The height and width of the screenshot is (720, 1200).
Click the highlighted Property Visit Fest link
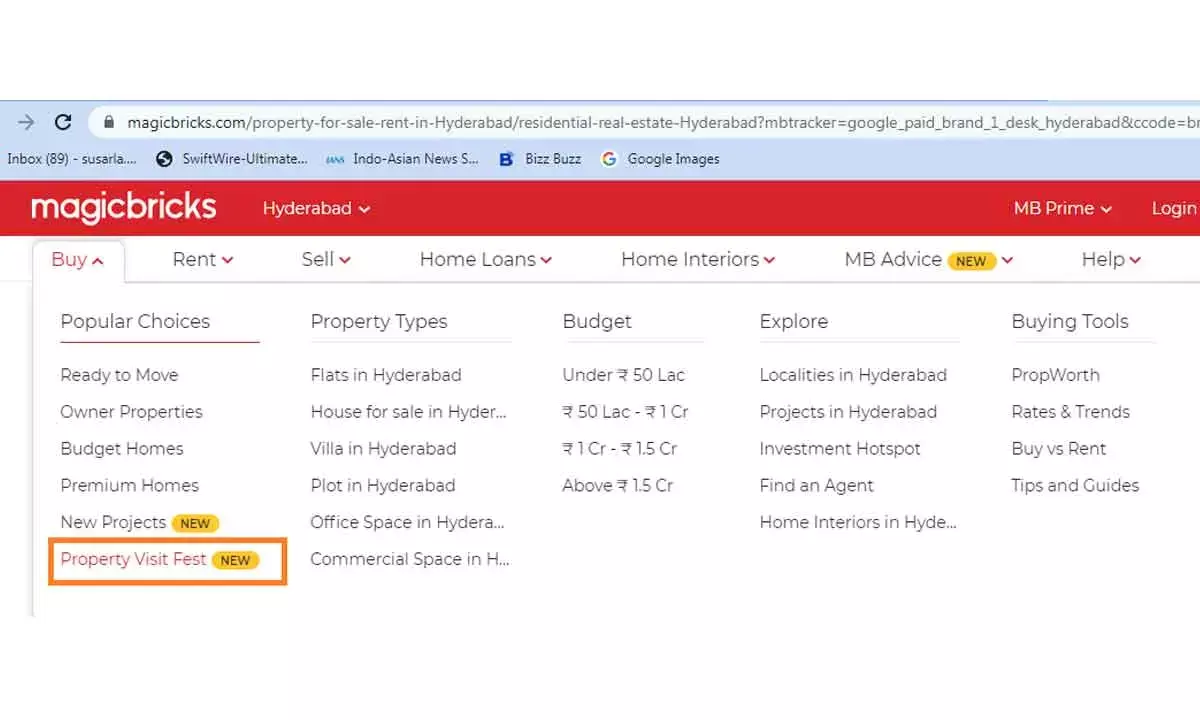[x=134, y=559]
